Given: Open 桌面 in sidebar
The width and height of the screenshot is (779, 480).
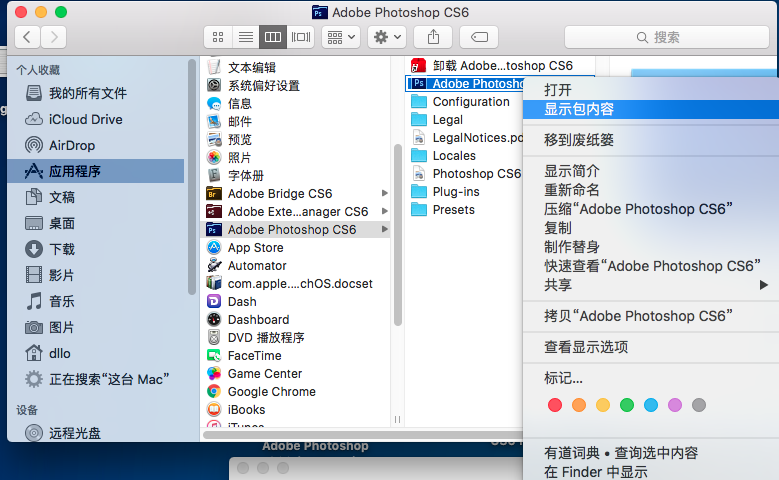Looking at the screenshot, I should 95,223.
